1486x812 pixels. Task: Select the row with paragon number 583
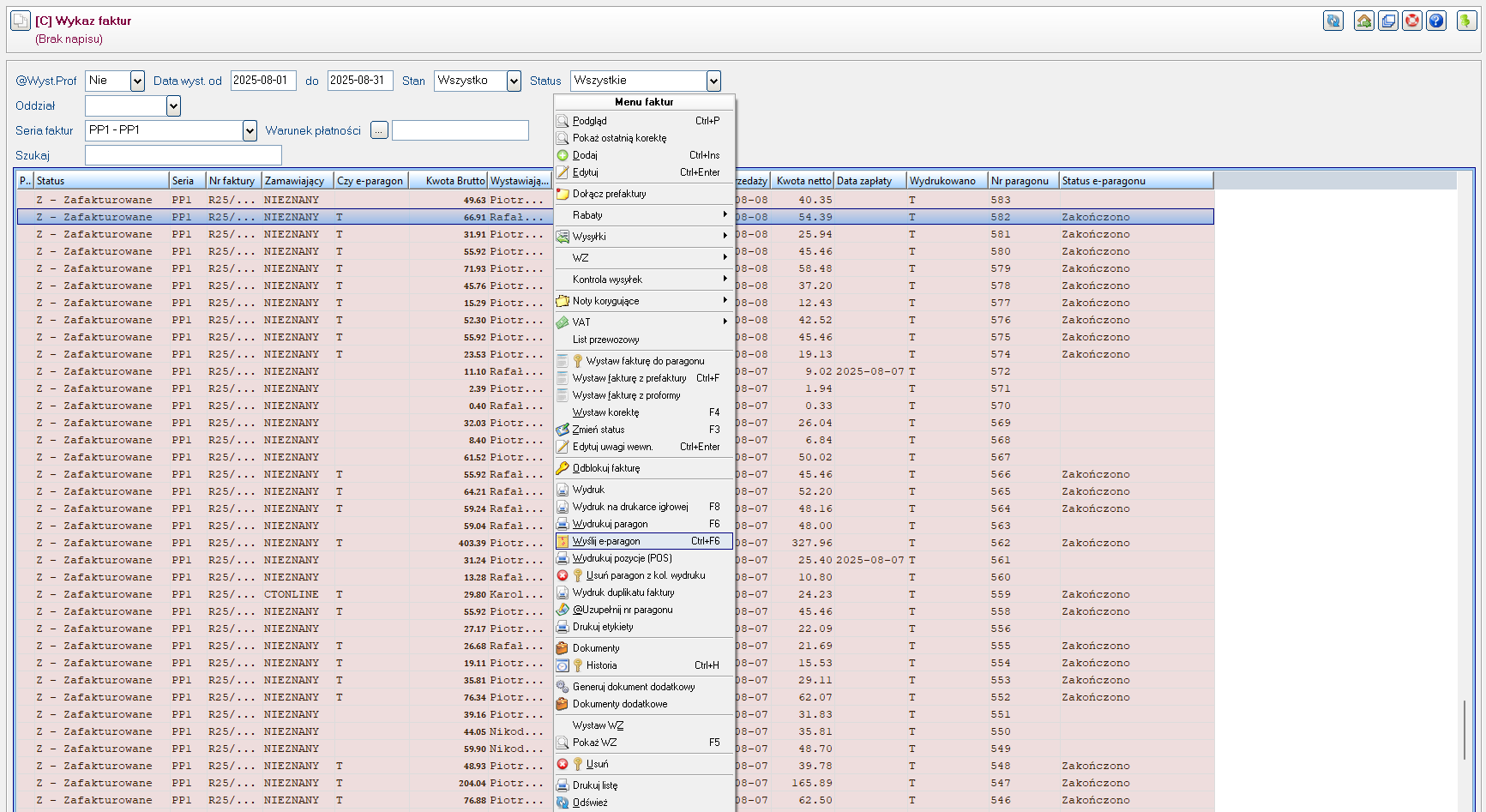[616, 200]
